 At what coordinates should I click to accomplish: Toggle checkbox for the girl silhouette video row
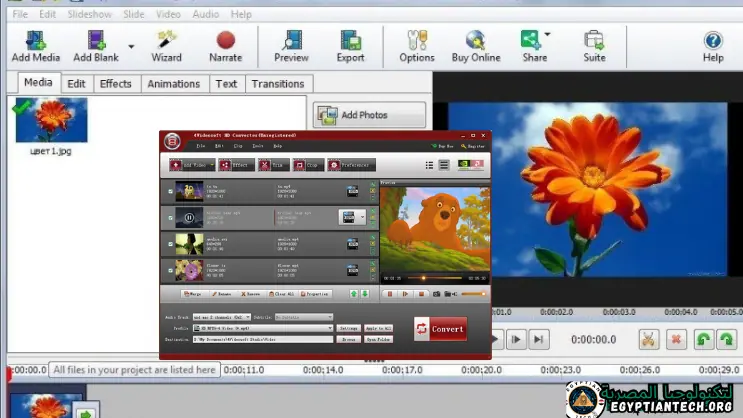[171, 244]
